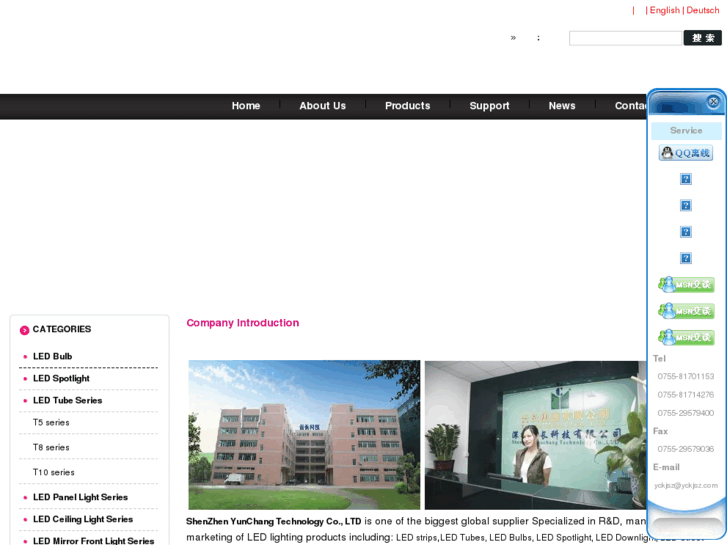Open the LED Bulb category

52,356
